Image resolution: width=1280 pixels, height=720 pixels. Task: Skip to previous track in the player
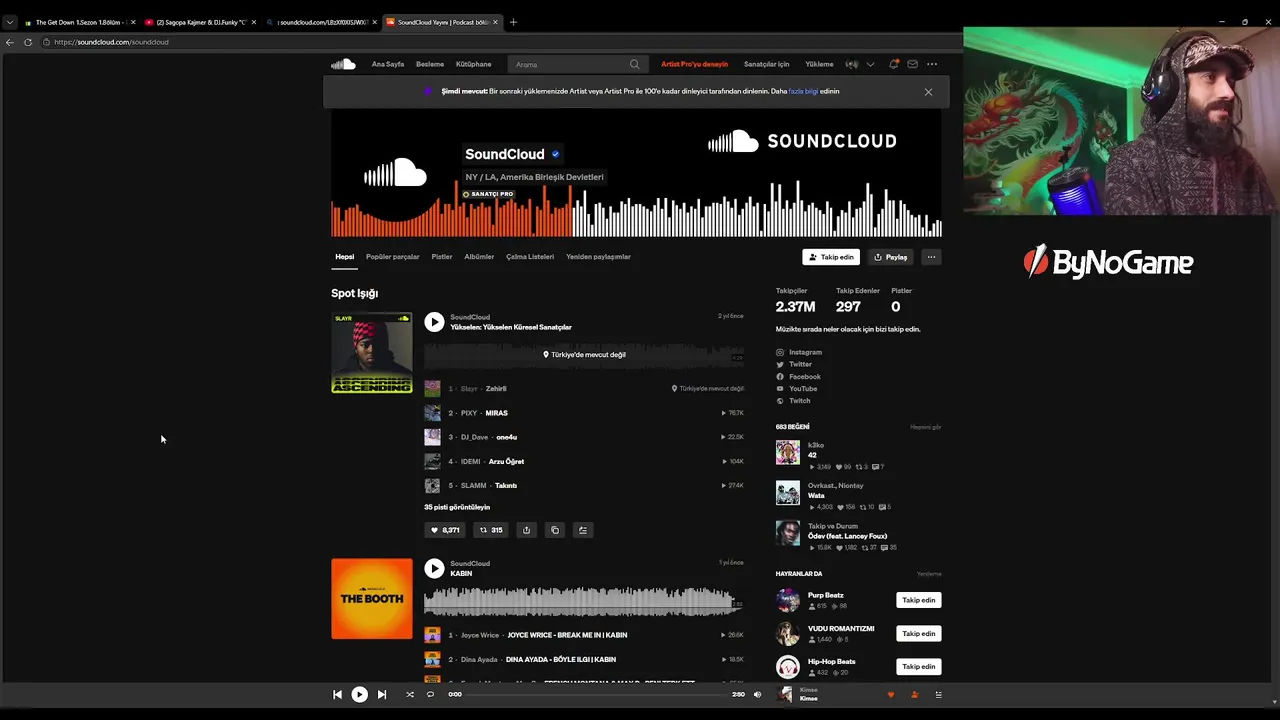click(337, 695)
